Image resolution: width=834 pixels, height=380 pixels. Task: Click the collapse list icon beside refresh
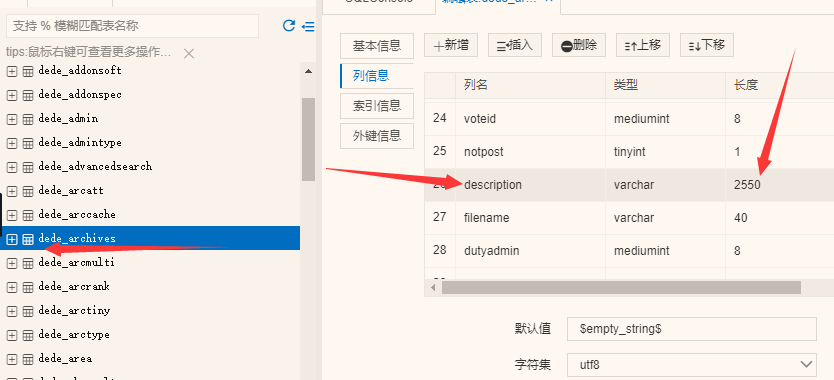pyautogui.click(x=308, y=26)
